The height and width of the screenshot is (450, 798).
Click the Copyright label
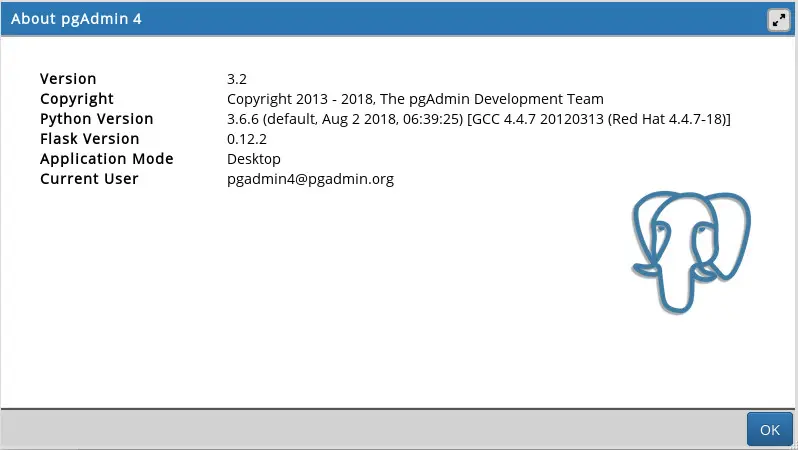(77, 99)
